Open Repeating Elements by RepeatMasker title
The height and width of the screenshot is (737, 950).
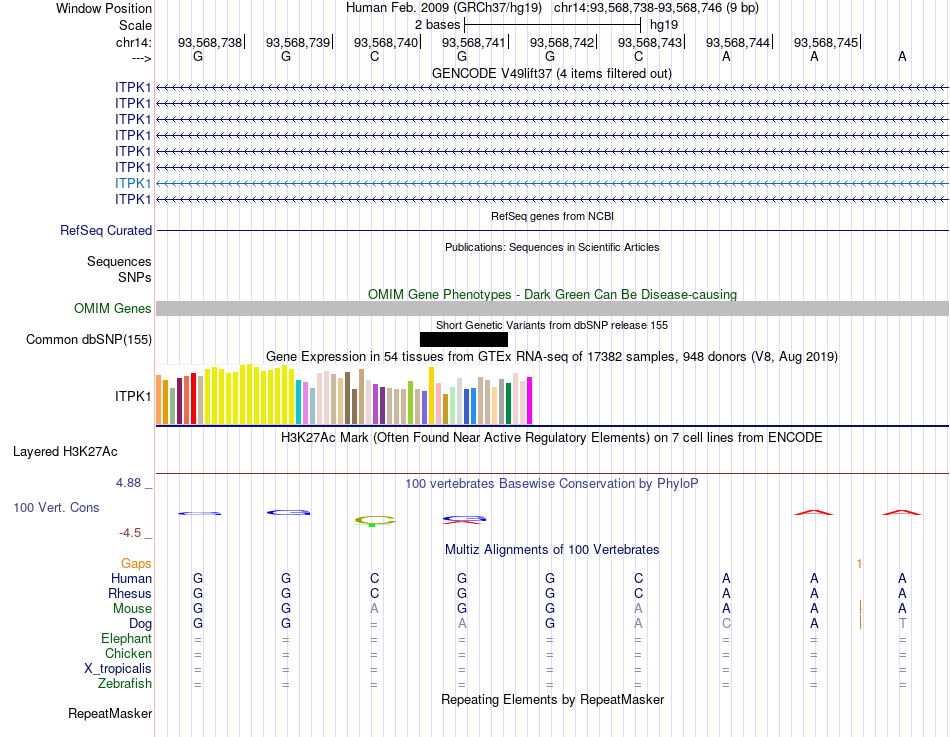(552, 699)
